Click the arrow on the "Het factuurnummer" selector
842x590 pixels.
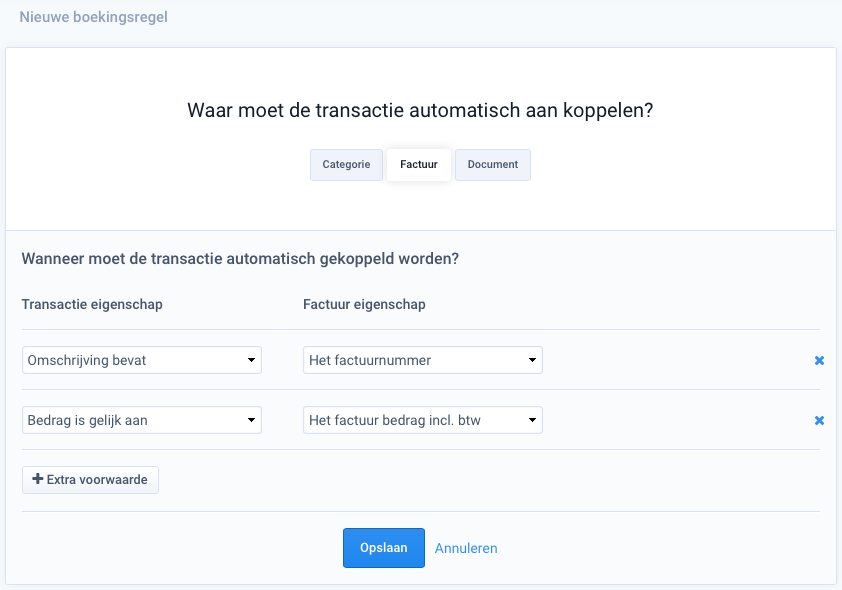[531, 360]
